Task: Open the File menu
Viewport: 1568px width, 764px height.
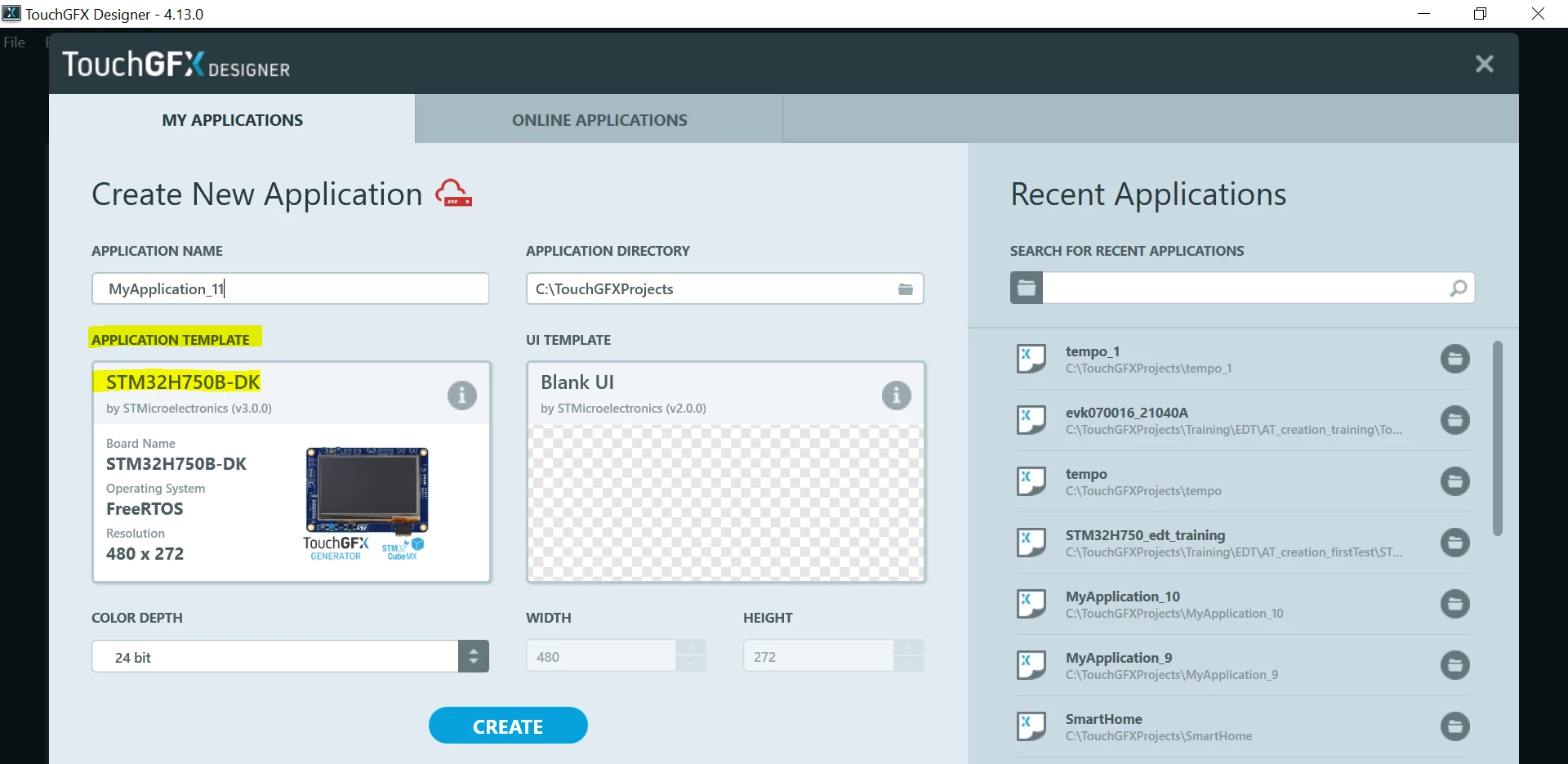Action: 15,42
